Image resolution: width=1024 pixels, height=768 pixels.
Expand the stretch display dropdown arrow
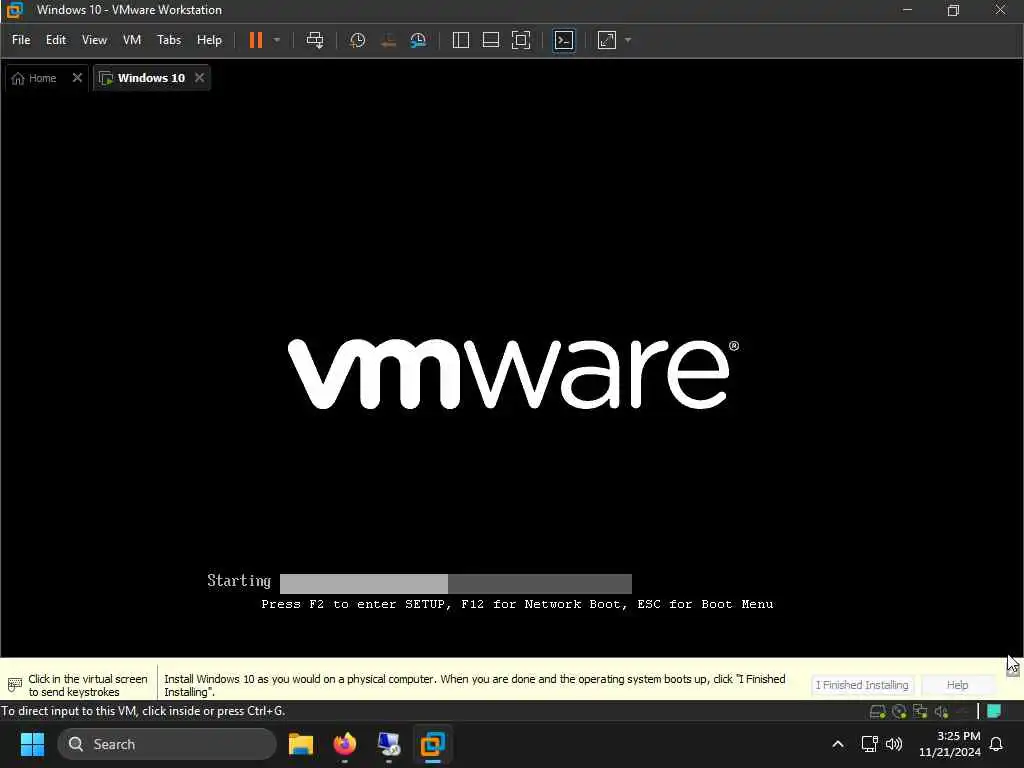click(628, 40)
